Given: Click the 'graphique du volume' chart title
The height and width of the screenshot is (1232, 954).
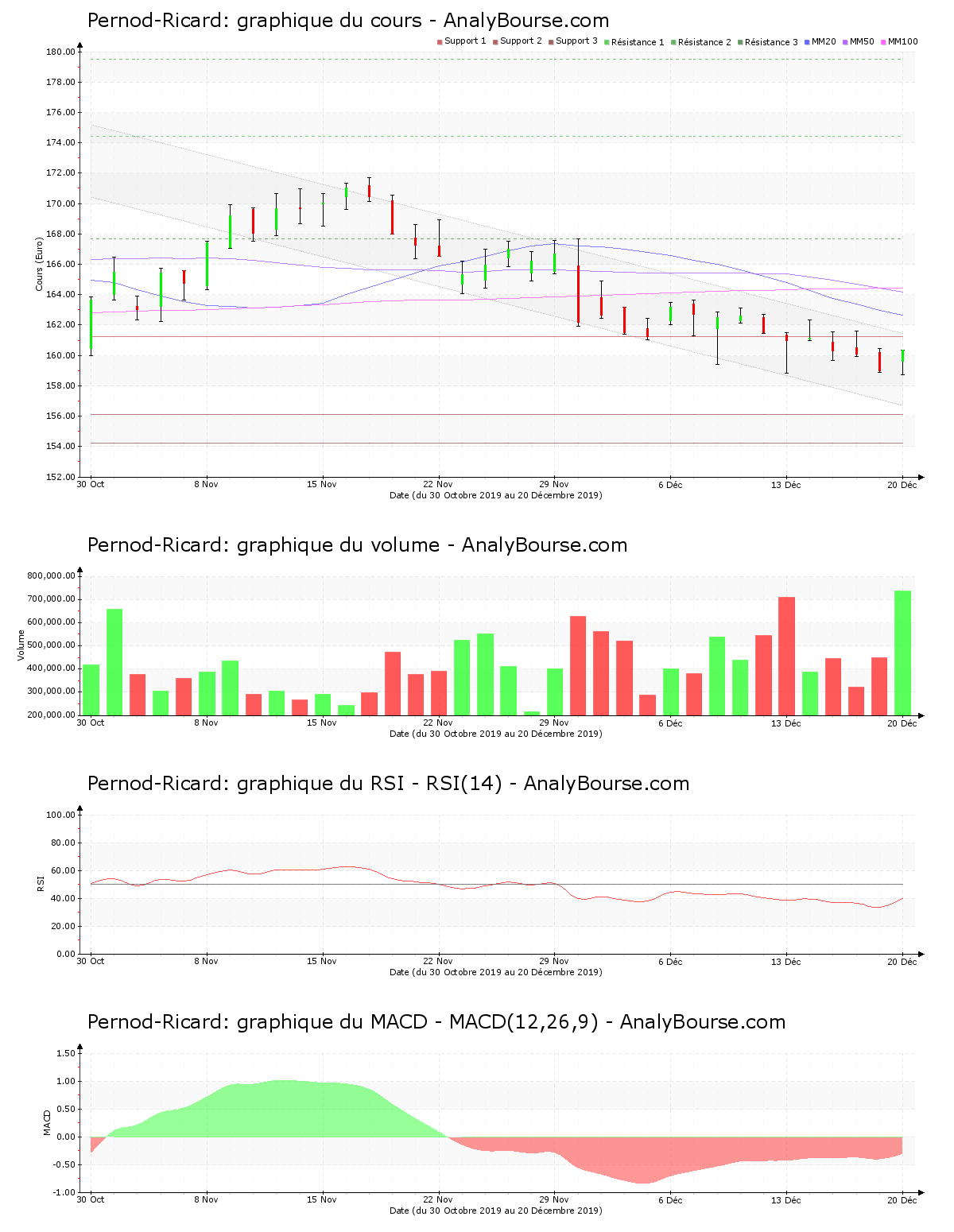Looking at the screenshot, I should [357, 545].
